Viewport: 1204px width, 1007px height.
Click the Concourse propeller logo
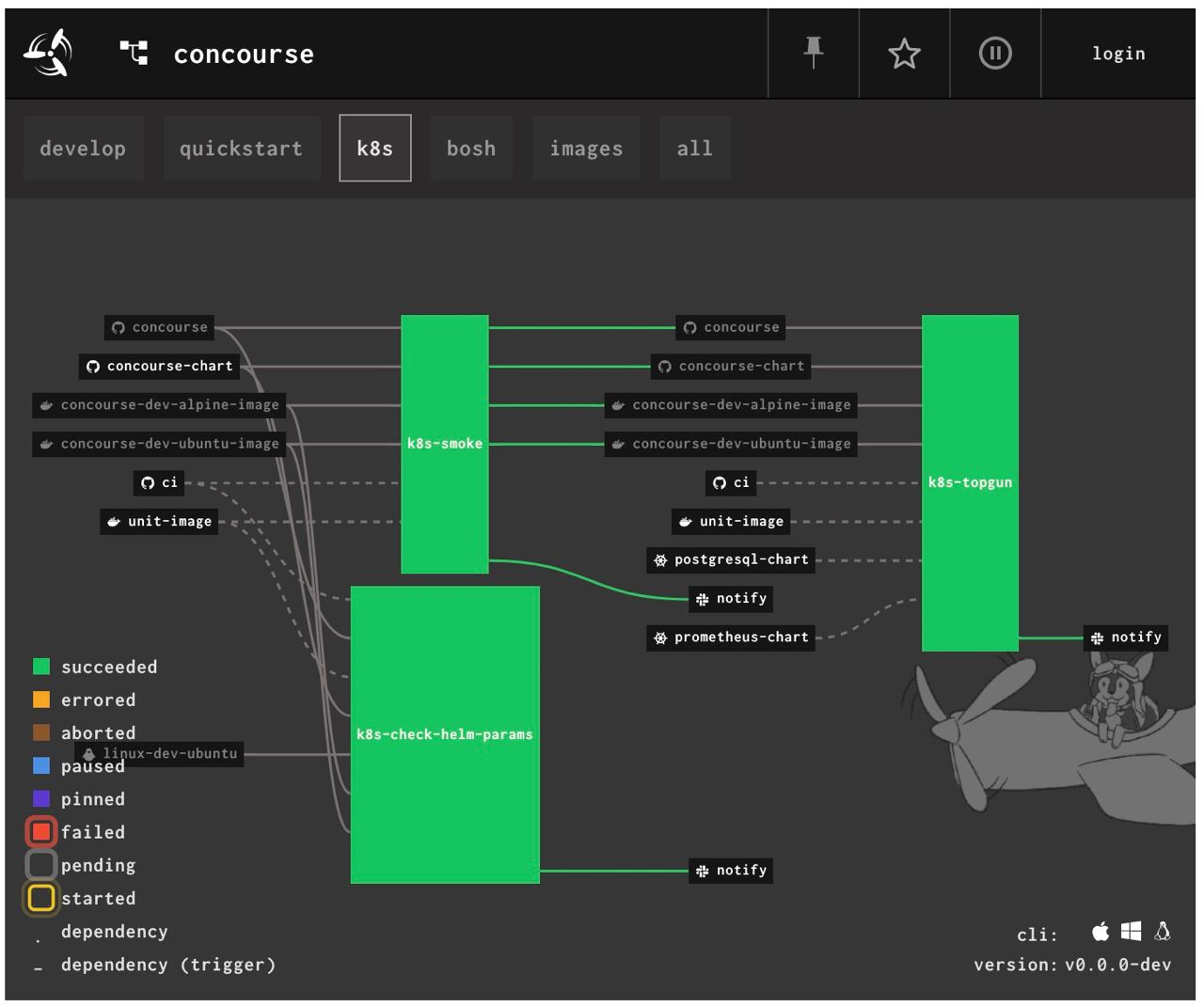click(x=48, y=53)
